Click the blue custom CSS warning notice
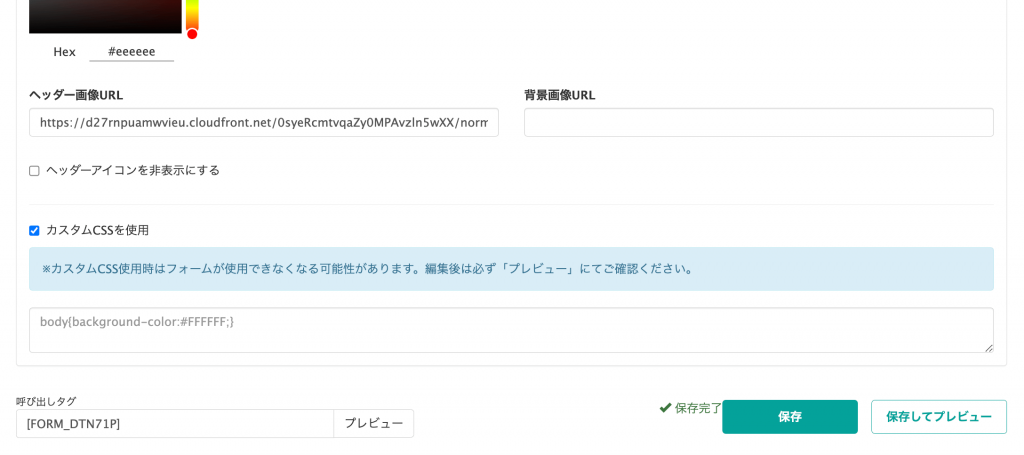Image resolution: width=1024 pixels, height=455 pixels. pyautogui.click(x=511, y=269)
